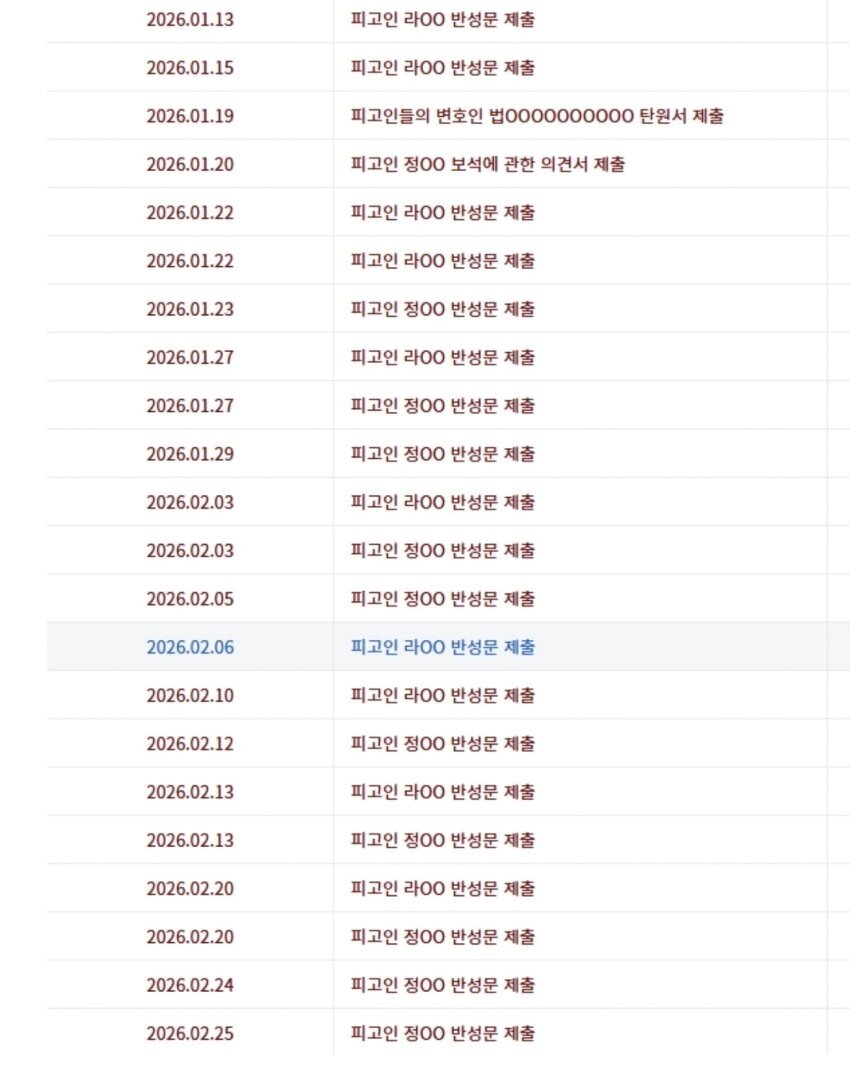
Task: Open 피고인 라OO 반성문 from 2026.02.13
Action: pos(442,792)
